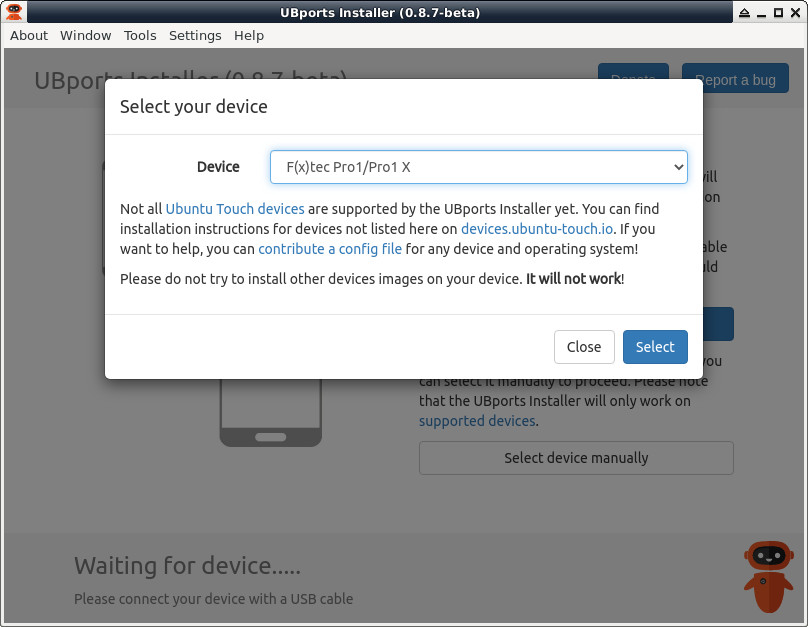Open the devices.ubuntu-touch.io link
The height and width of the screenshot is (627, 808).
537,229
